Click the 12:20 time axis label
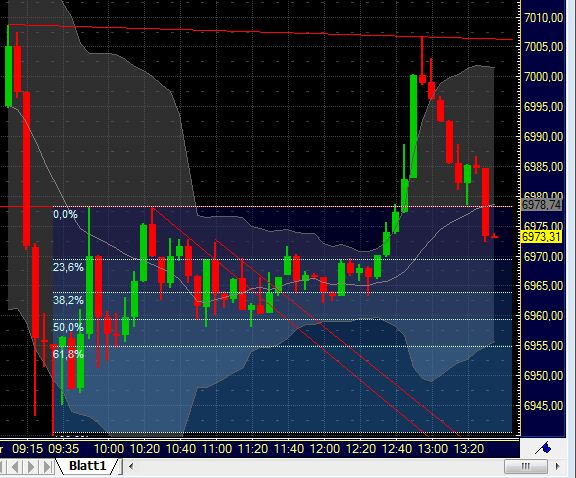The image size is (576, 478). pos(361,449)
